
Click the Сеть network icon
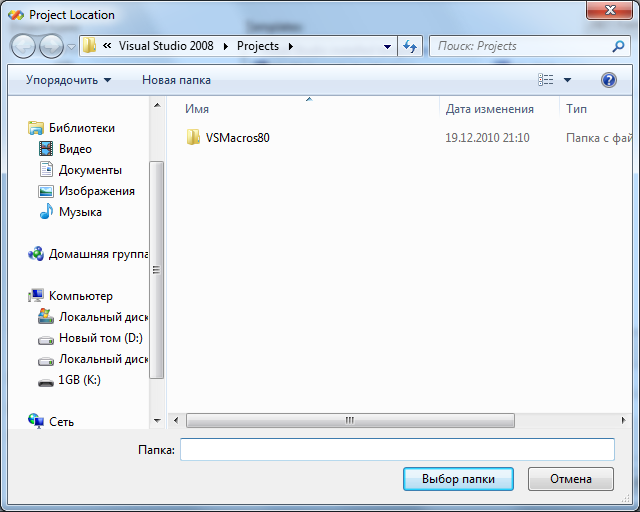[x=36, y=421]
